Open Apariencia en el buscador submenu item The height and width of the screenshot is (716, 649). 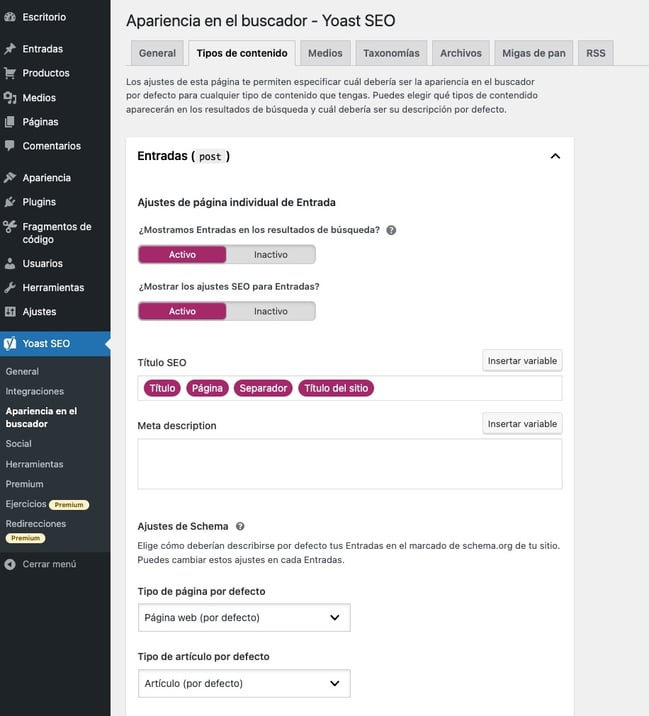[42, 417]
